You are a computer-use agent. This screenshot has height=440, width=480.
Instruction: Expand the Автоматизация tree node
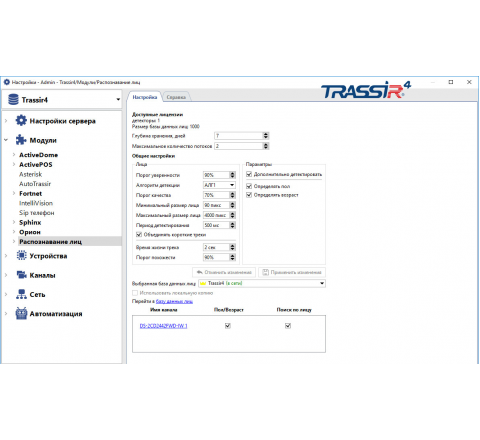pyautogui.click(x=6, y=314)
